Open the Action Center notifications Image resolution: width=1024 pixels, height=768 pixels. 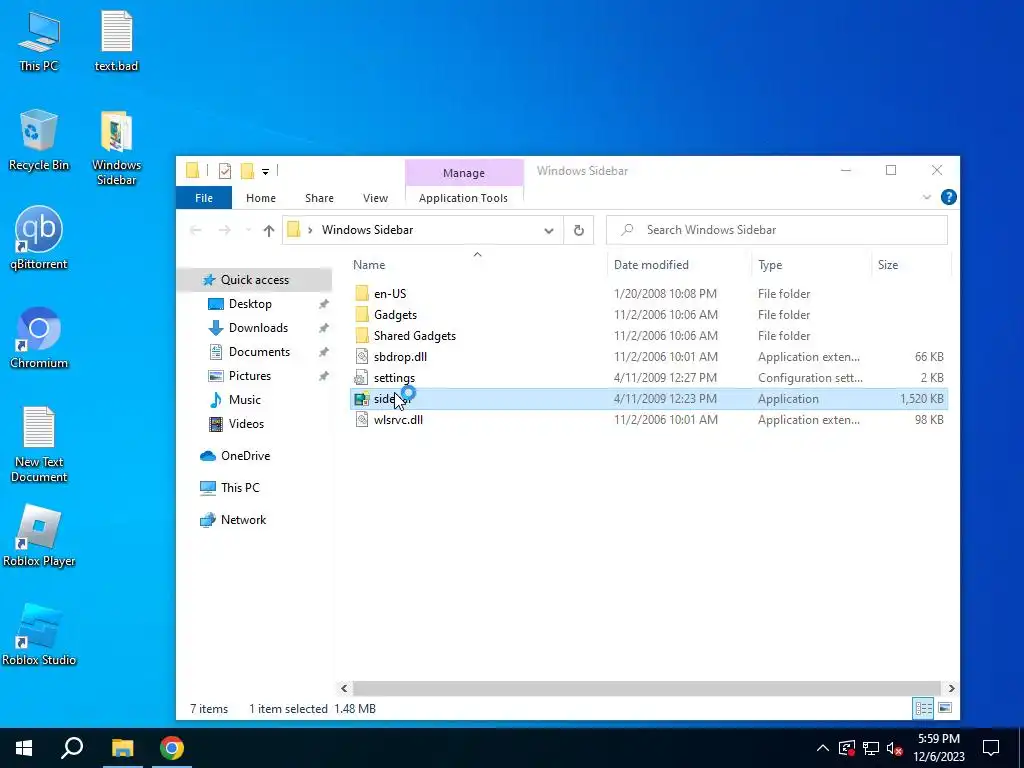pos(991,748)
